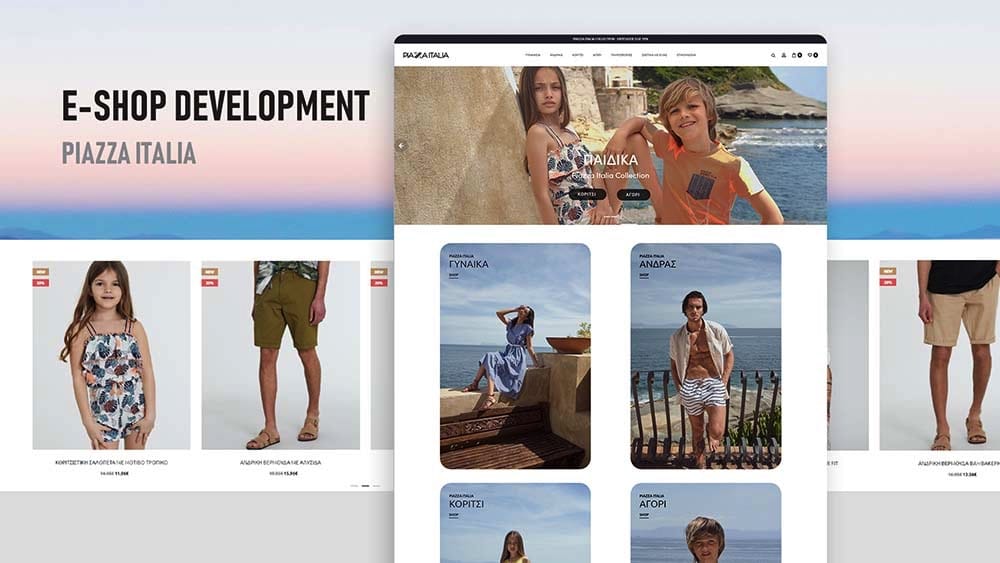Image resolution: width=1000 pixels, height=563 pixels.
Task: Click the SHOP link on ΑΓΟΡΙ category card
Action: [x=644, y=515]
